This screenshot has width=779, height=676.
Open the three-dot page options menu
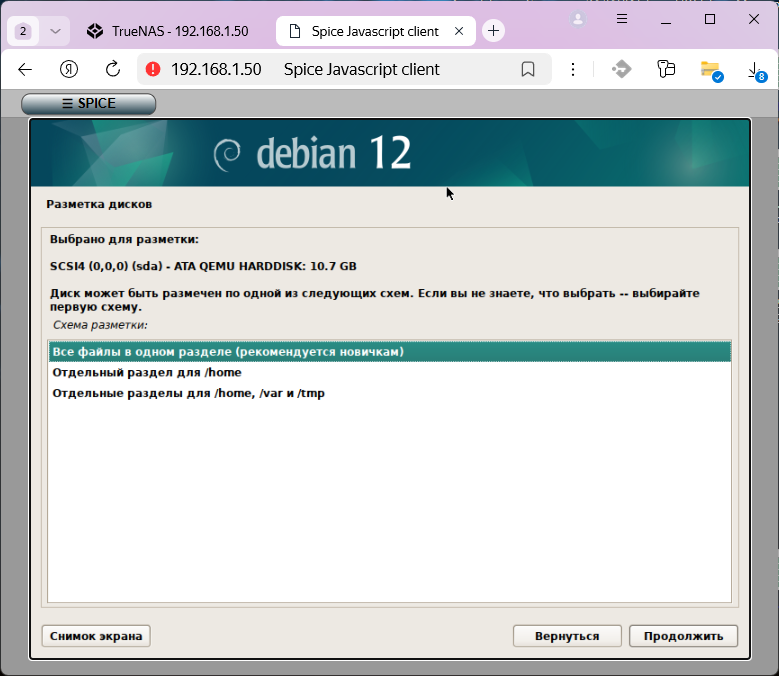click(573, 70)
